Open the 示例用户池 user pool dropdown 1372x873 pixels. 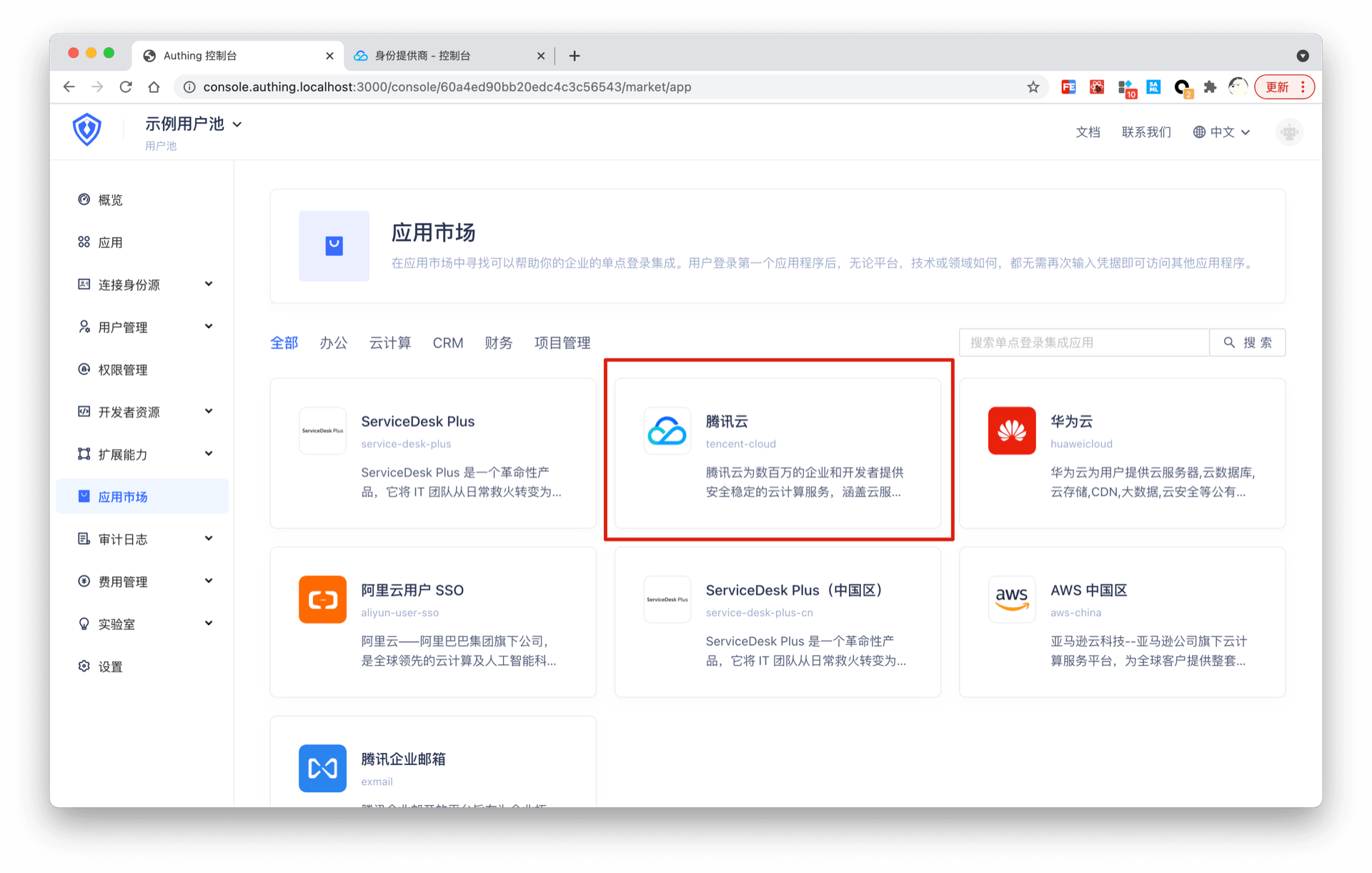coord(193,124)
